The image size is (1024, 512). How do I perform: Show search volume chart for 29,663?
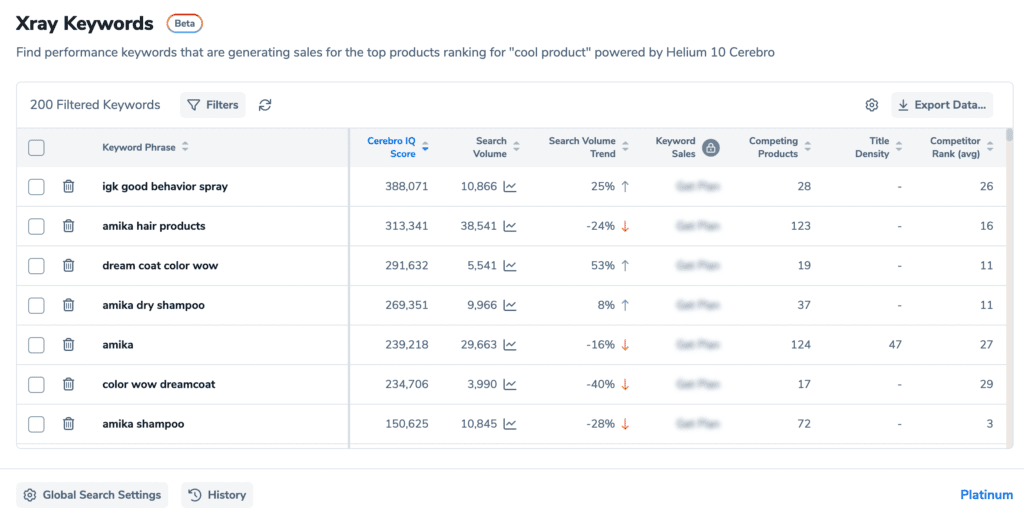tap(510, 345)
